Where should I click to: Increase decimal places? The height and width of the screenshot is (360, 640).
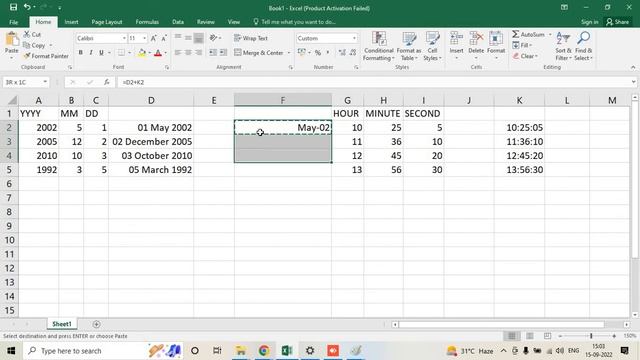tap(342, 53)
